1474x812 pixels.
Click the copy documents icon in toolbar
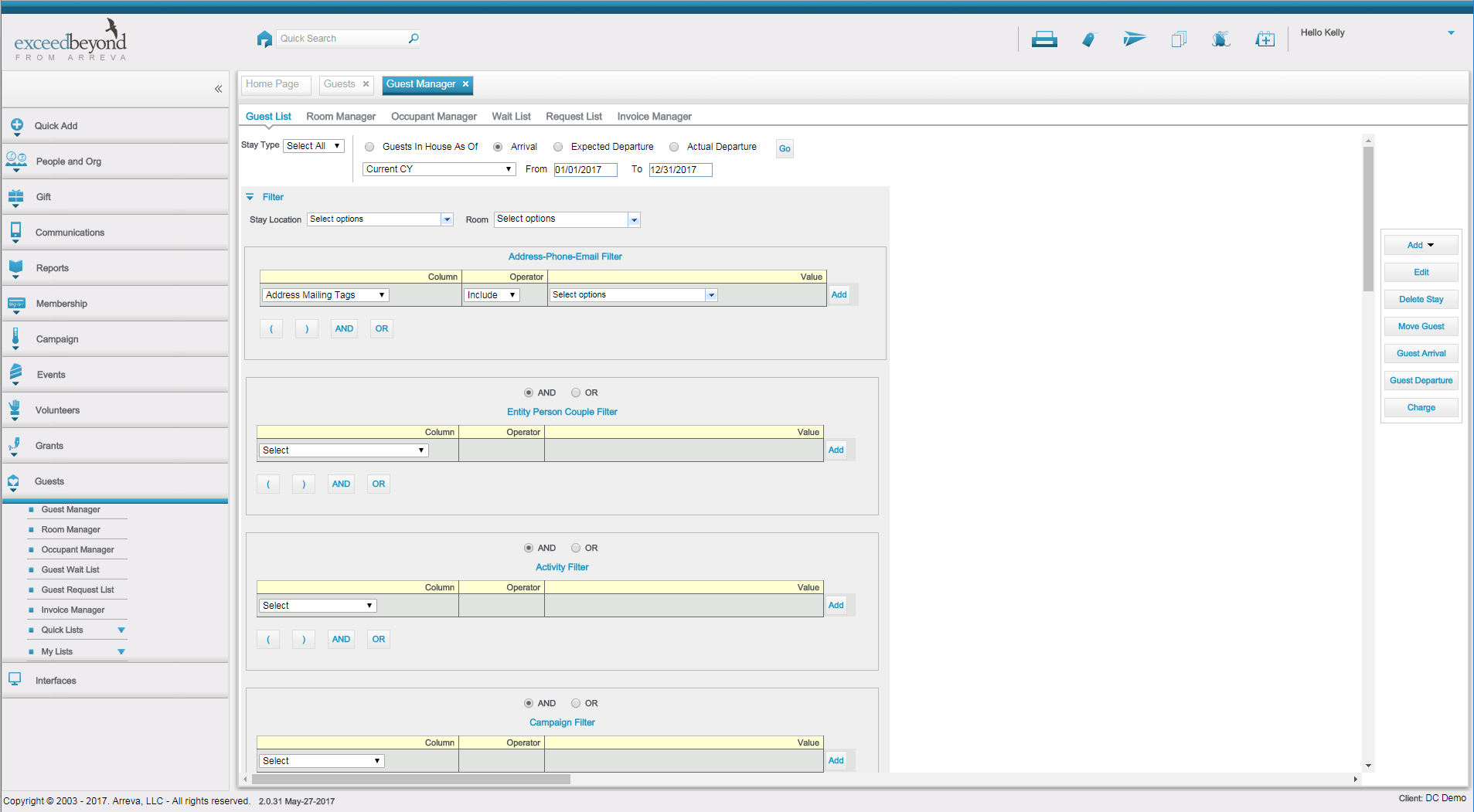point(1179,39)
